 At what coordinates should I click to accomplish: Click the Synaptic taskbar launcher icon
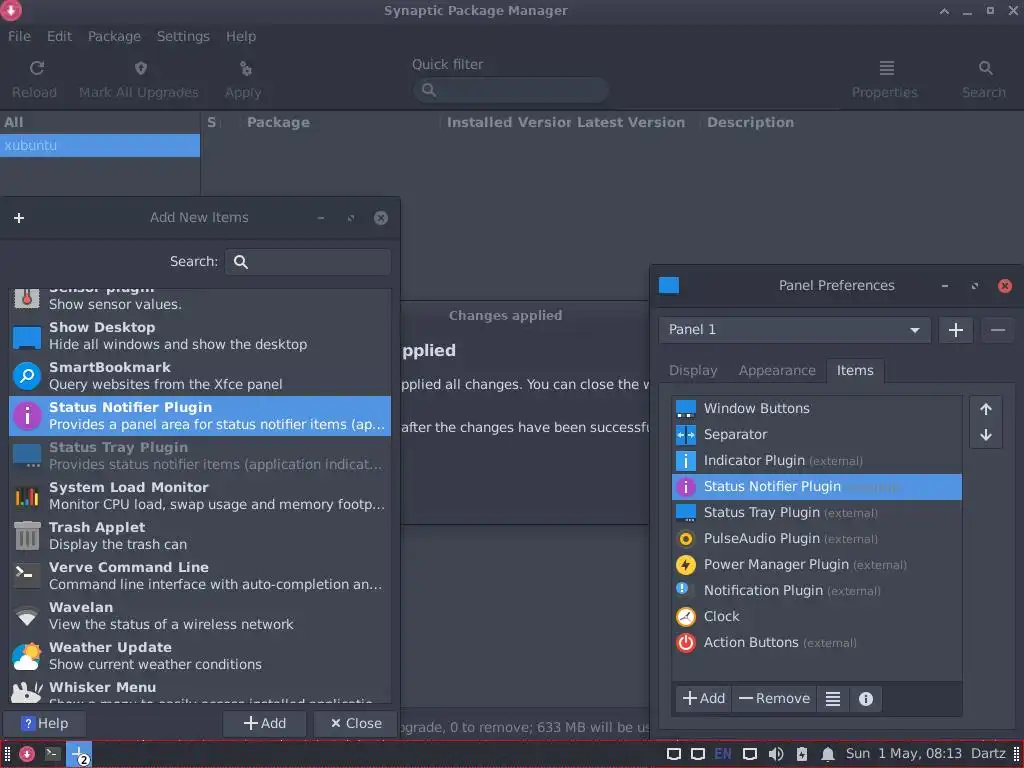pyautogui.click(x=27, y=754)
